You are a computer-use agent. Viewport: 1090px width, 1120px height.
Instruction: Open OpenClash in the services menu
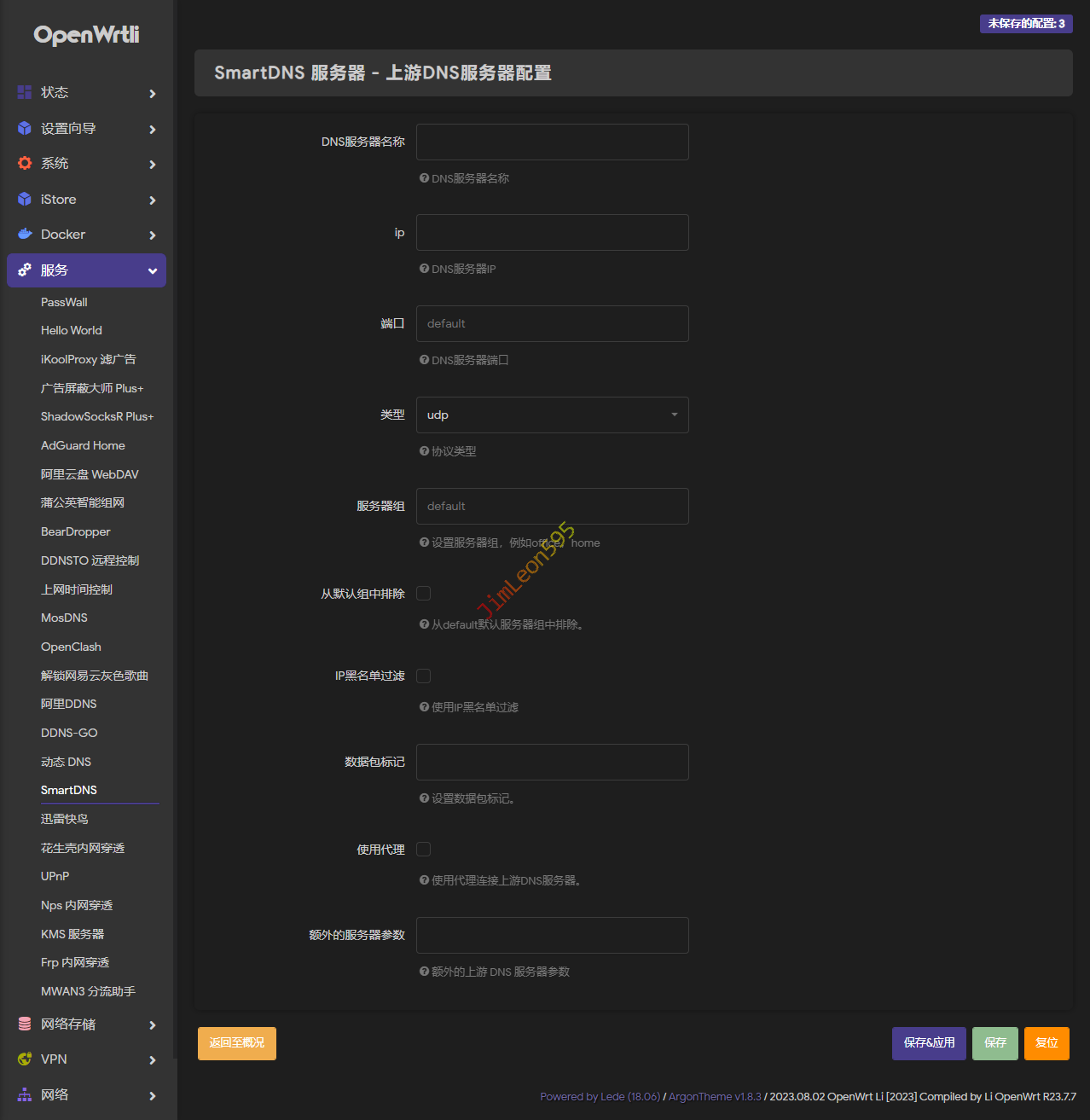pos(71,647)
